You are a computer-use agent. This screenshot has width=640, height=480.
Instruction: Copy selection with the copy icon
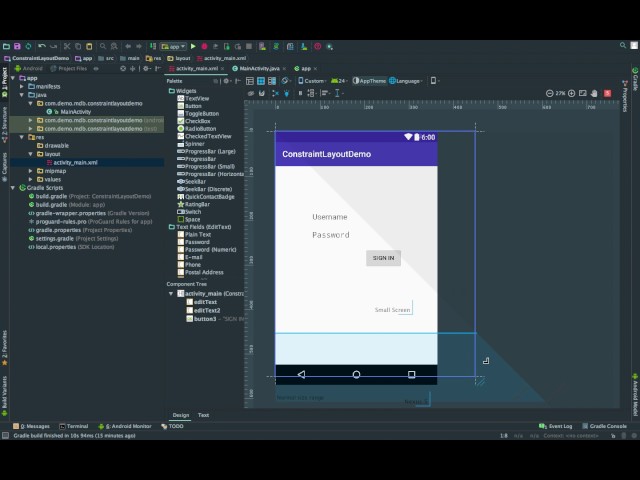[x=78, y=47]
